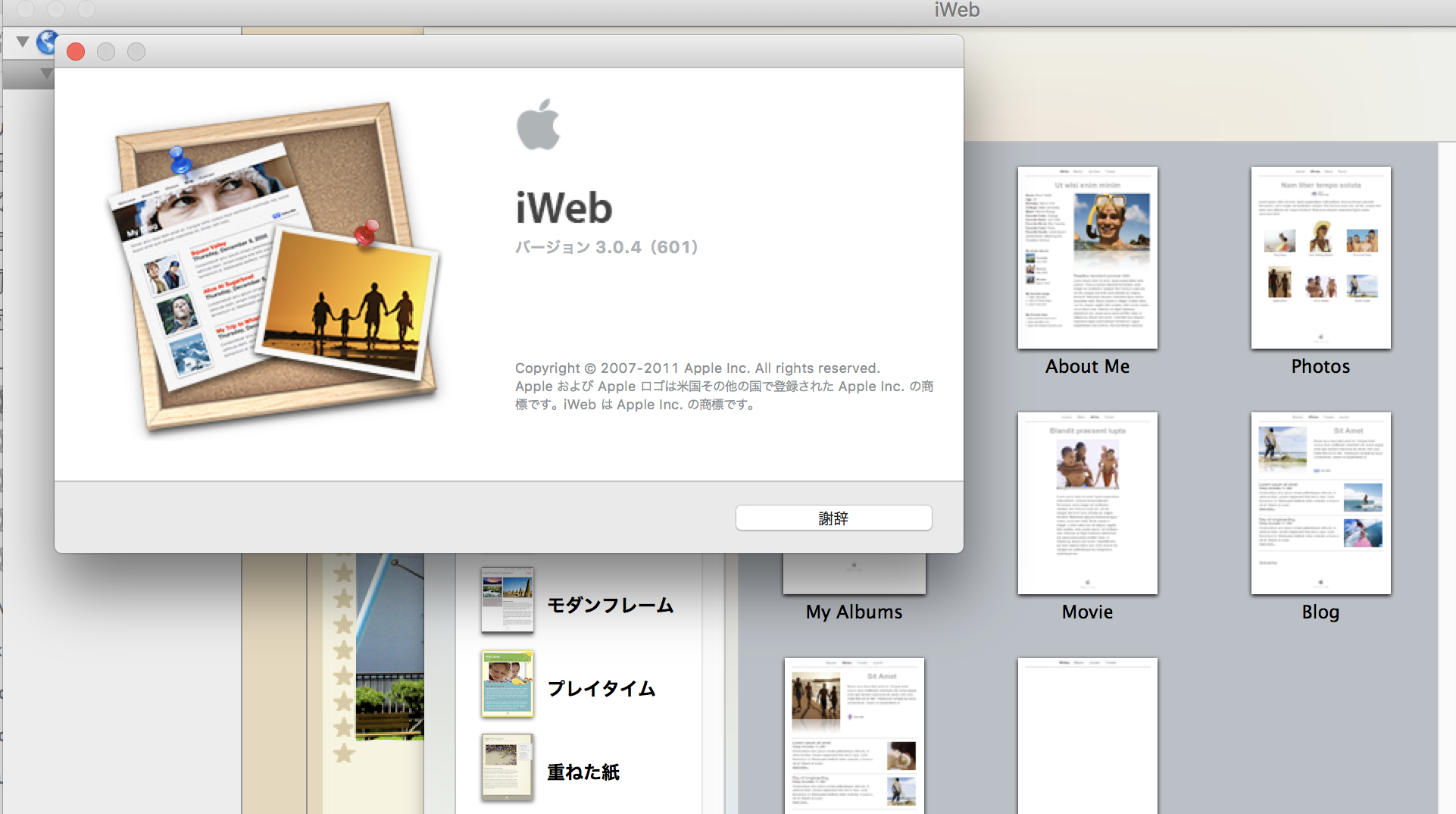
Task: Click the iWeb title in About dialog
Action: coord(564,208)
